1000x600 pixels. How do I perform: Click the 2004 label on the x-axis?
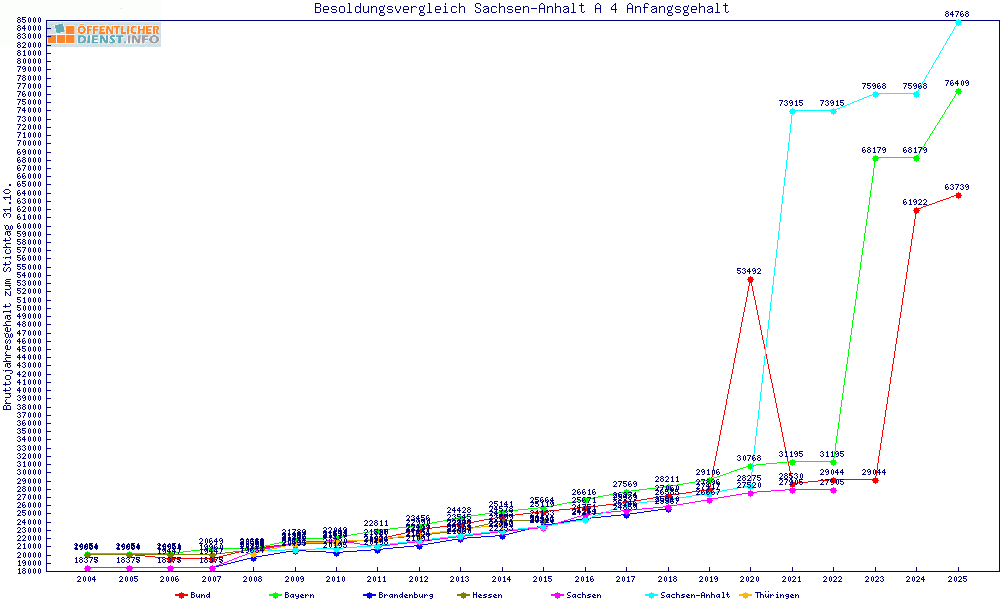[87, 579]
